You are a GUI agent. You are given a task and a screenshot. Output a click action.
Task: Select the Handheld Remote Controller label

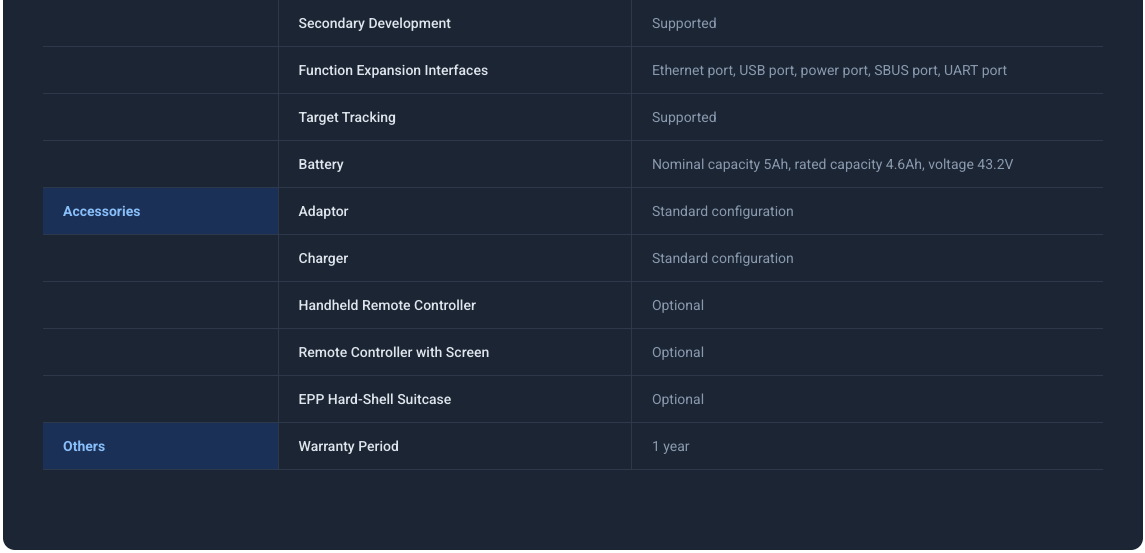[x=387, y=305]
